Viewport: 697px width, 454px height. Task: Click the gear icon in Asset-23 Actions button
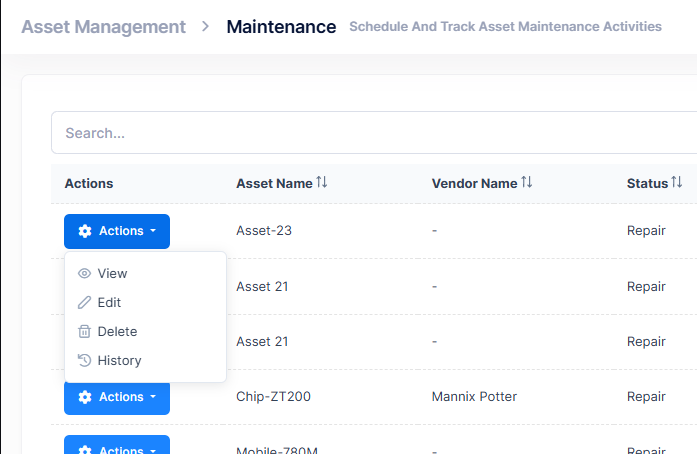pyautogui.click(x=85, y=231)
